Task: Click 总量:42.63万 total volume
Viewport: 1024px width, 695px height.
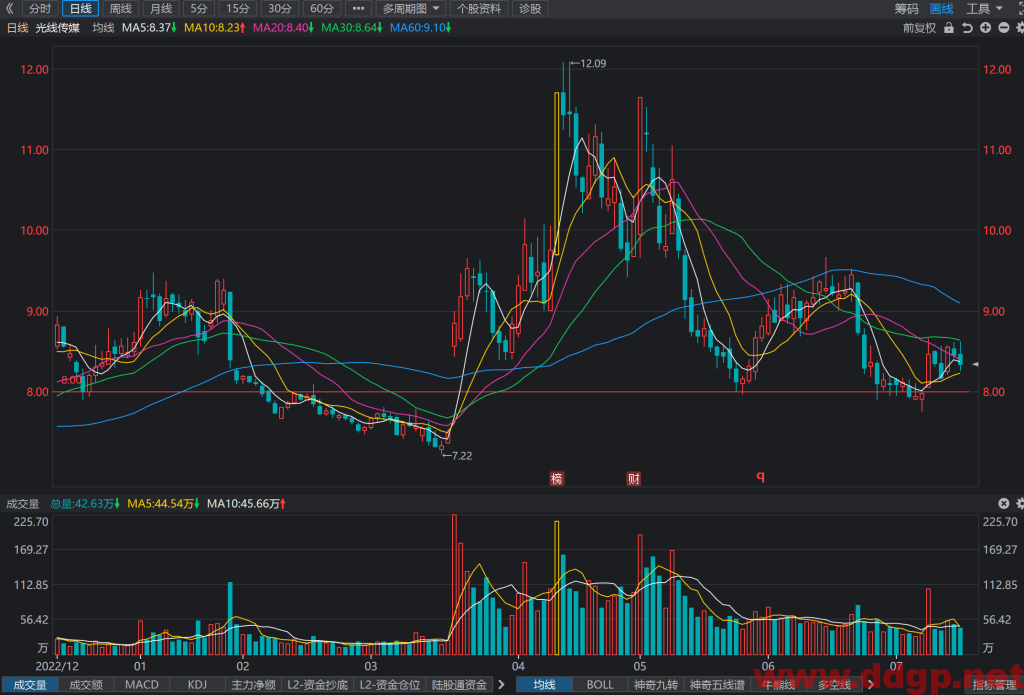Action: [85, 504]
